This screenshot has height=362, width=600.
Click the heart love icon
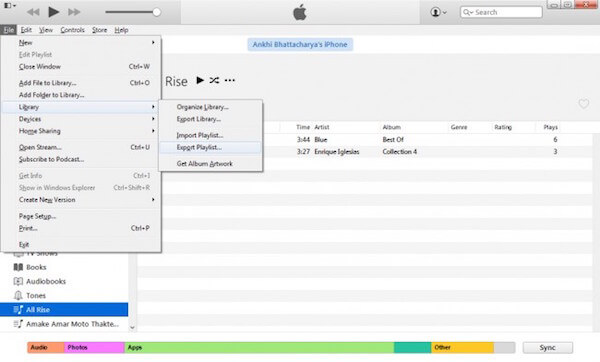584,103
